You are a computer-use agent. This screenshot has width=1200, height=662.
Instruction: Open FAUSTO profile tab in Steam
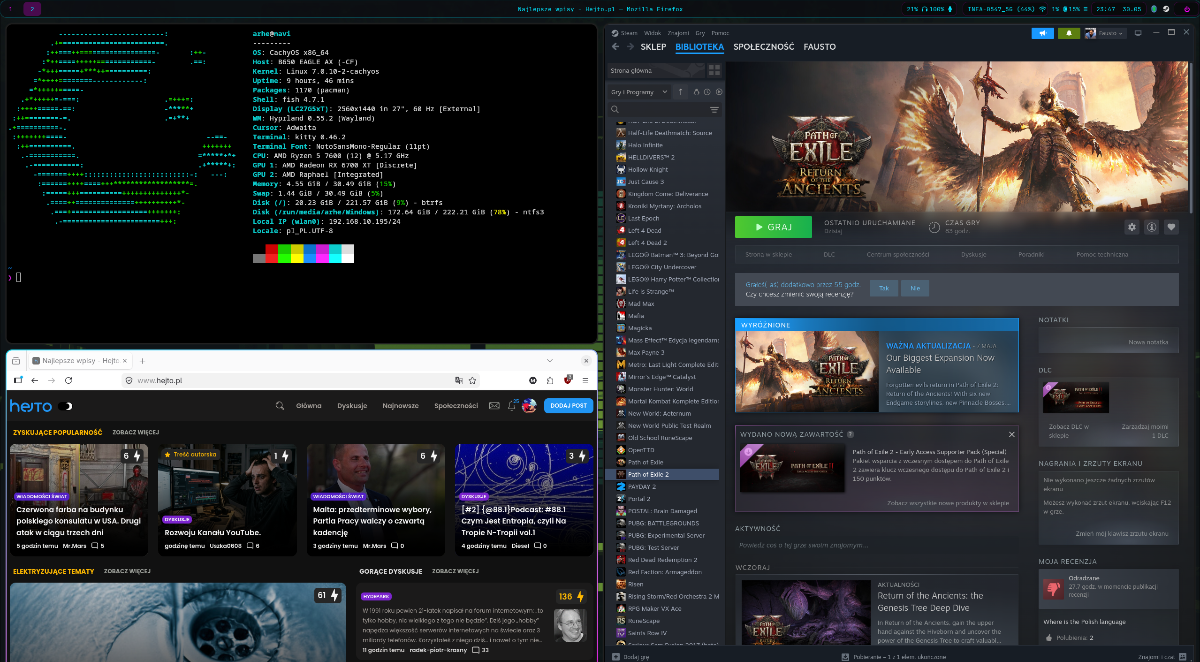pyautogui.click(x=819, y=47)
